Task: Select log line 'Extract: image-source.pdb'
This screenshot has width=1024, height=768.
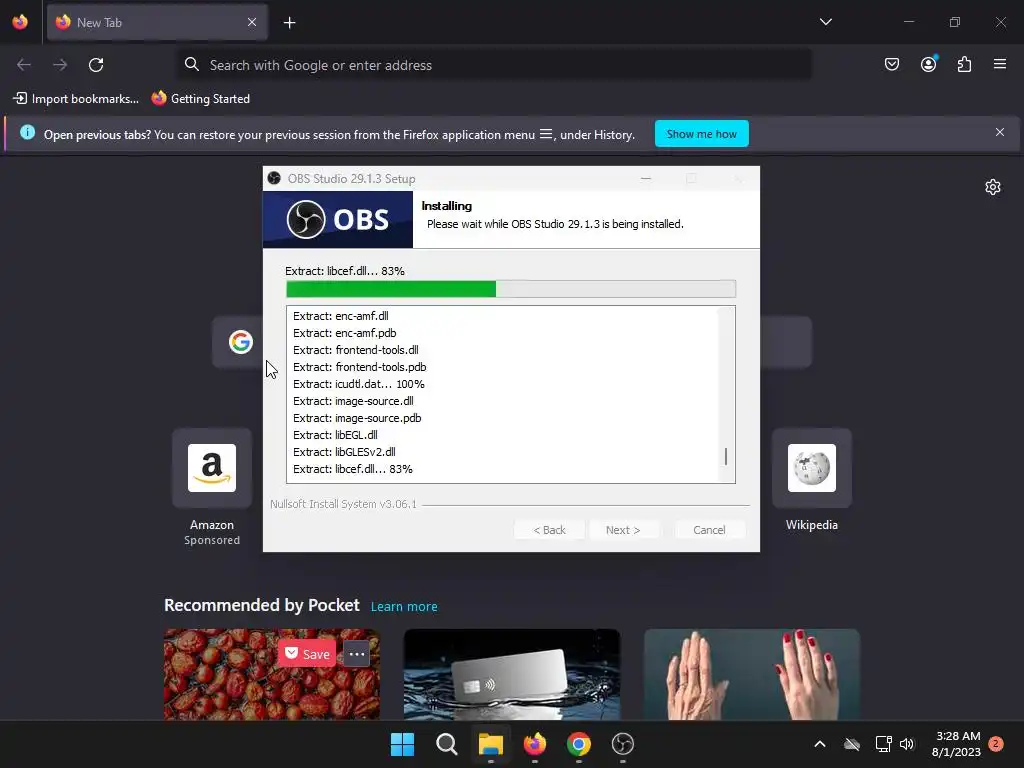Action: click(x=357, y=418)
